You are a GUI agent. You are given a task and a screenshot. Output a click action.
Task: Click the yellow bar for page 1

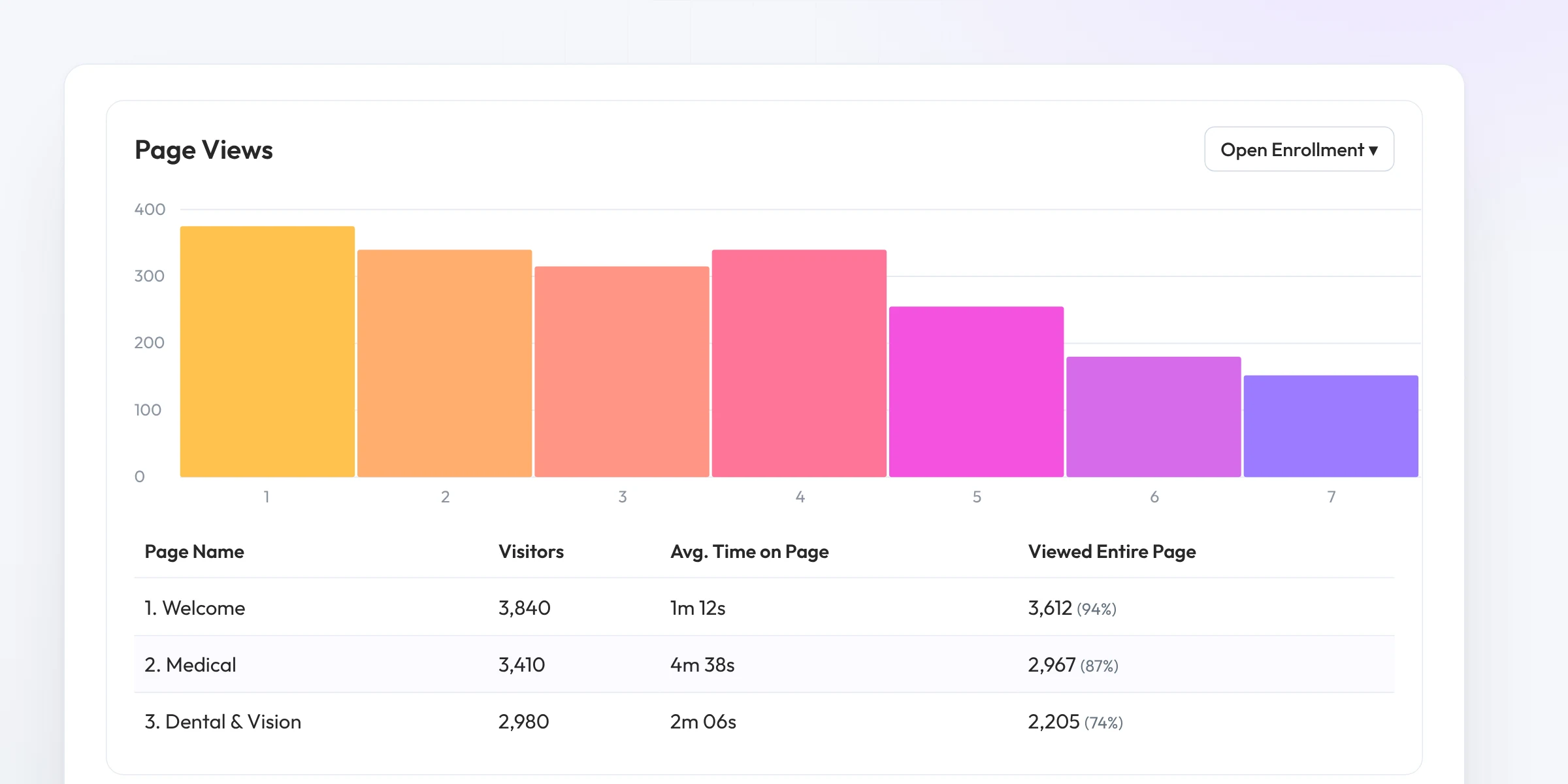[267, 351]
